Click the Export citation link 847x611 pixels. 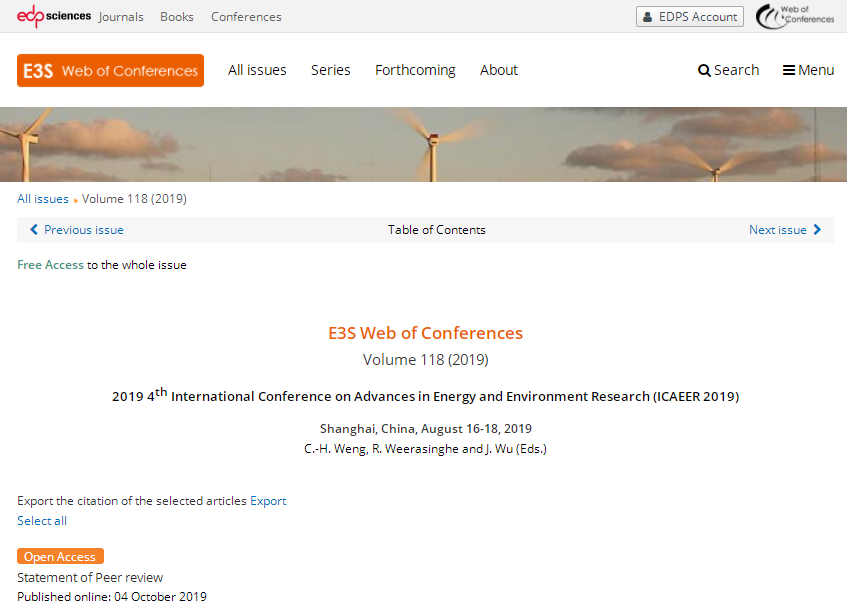[268, 501]
